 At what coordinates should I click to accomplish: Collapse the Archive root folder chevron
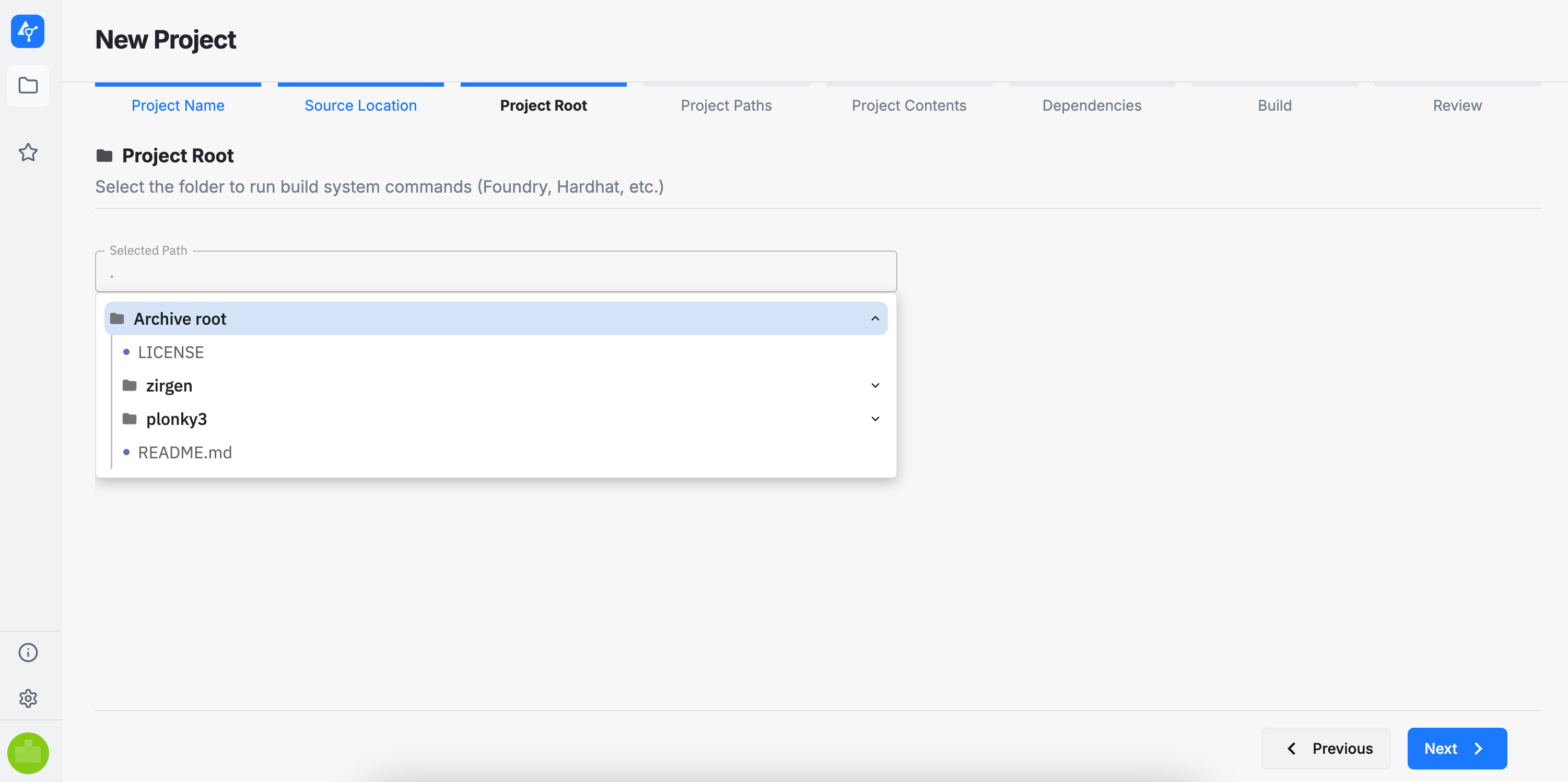(875, 318)
